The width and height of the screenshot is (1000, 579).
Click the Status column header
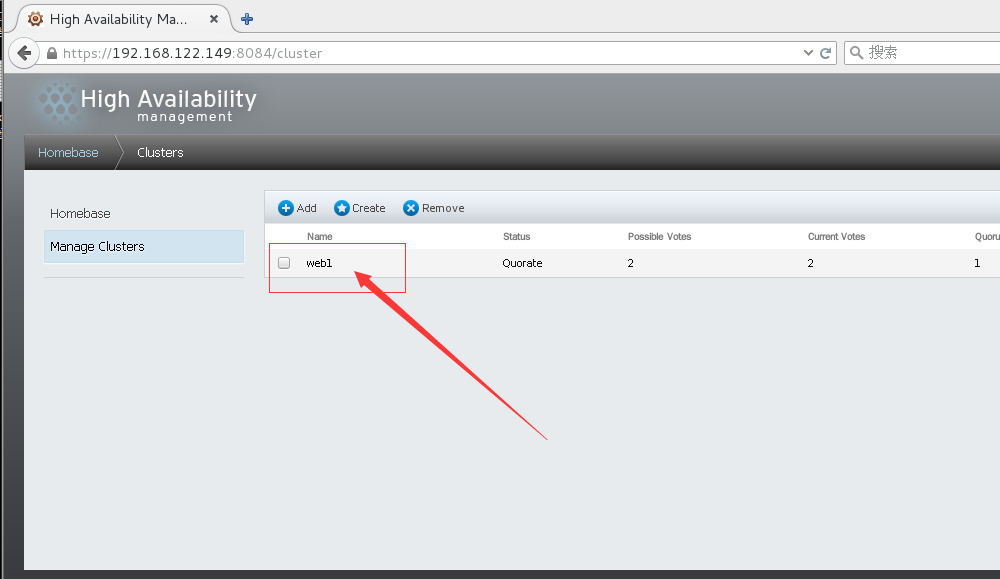[516, 237]
